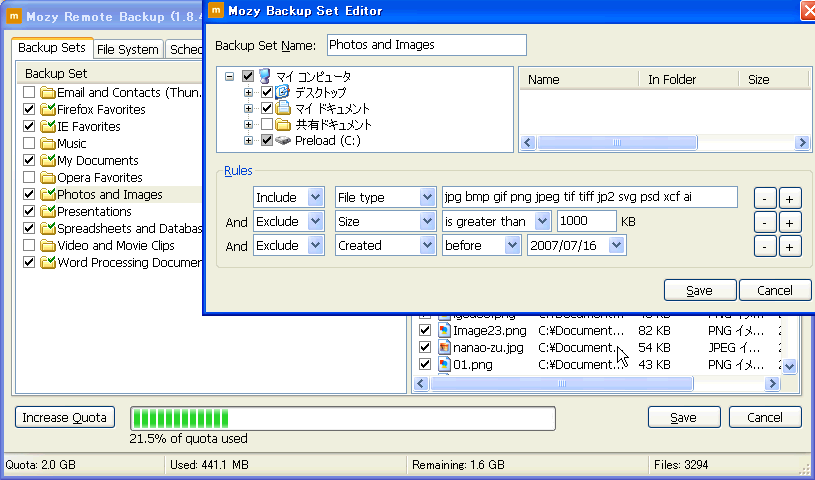The image size is (815, 480).
Task: Click the Image23.png file icon
Action: coord(444,331)
